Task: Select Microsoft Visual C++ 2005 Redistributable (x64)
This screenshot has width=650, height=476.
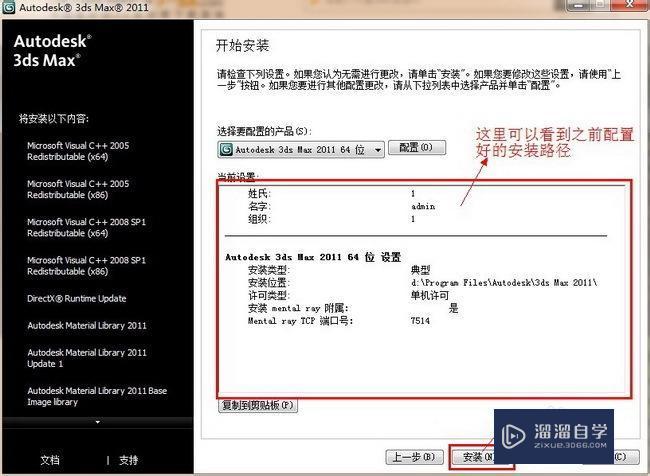Action: coord(78,151)
